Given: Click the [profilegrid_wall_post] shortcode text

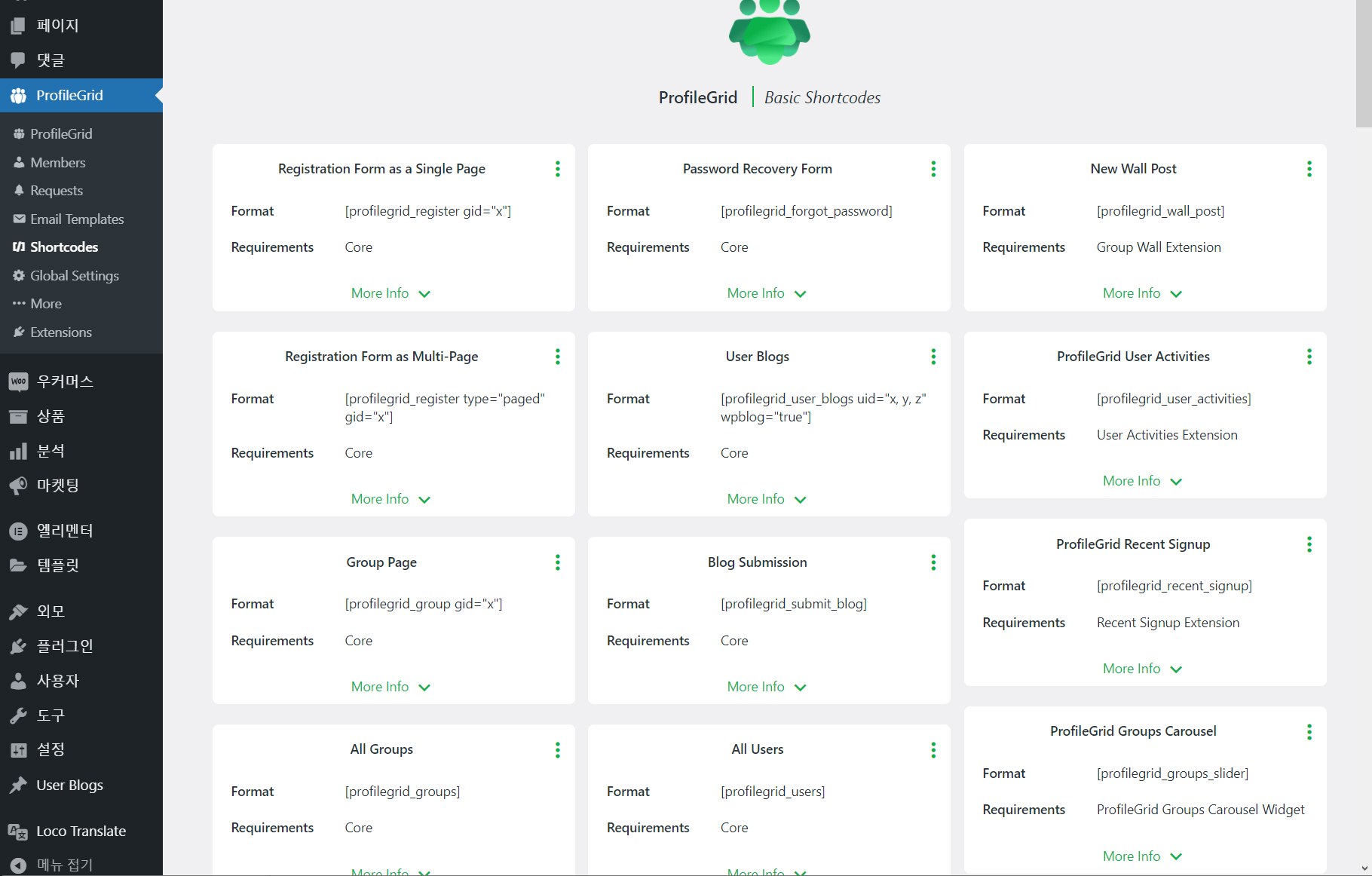Looking at the screenshot, I should click(1161, 211).
